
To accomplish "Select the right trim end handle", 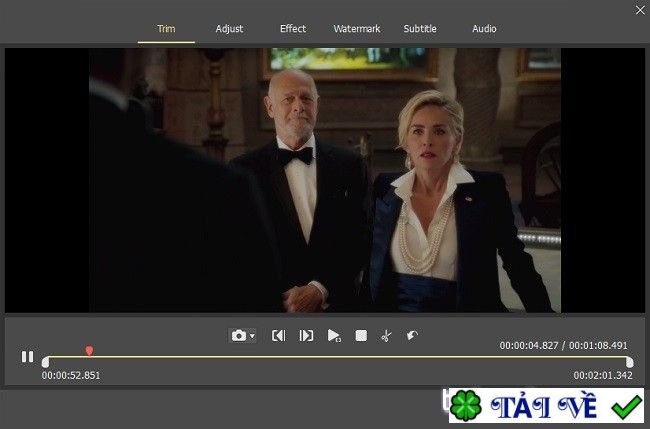I will [x=629, y=362].
